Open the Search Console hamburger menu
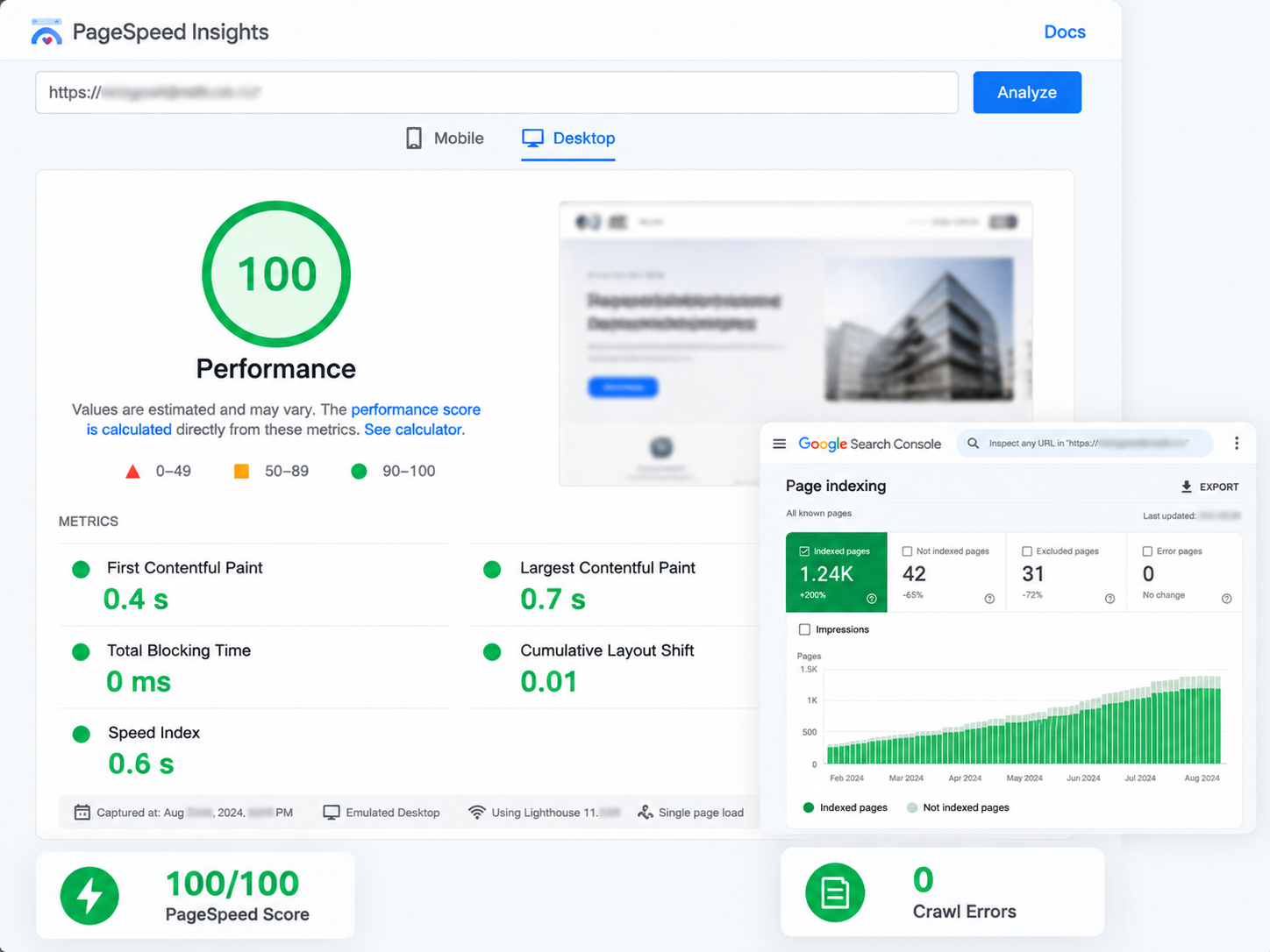This screenshot has width=1270, height=952. [x=779, y=444]
